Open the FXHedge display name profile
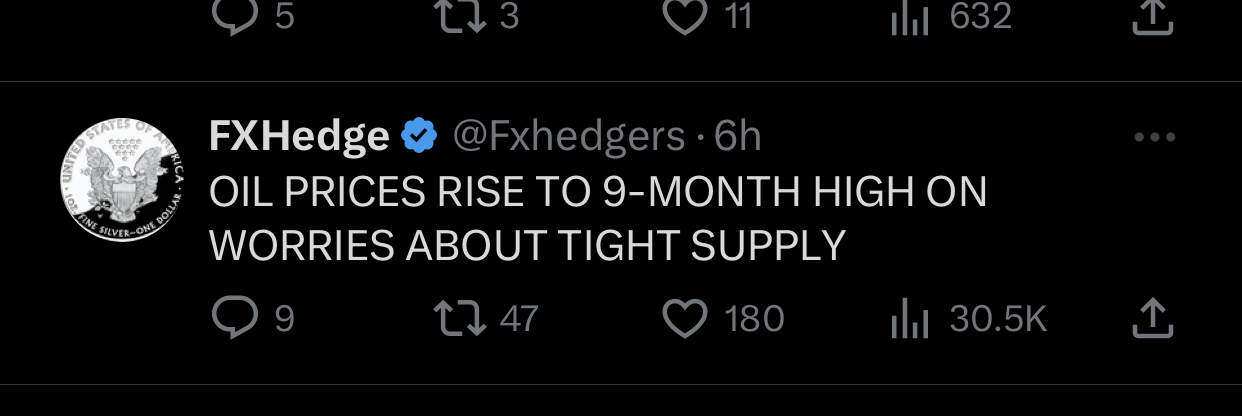This screenshot has width=1242, height=416. (298, 136)
